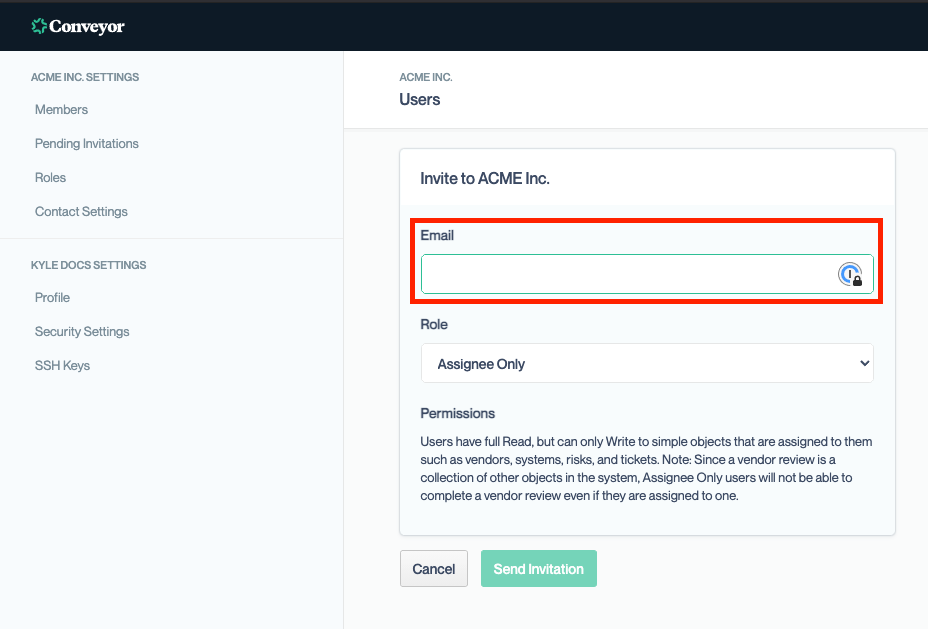Open Security Settings
Viewport: 928px width, 629px height.
[82, 332]
